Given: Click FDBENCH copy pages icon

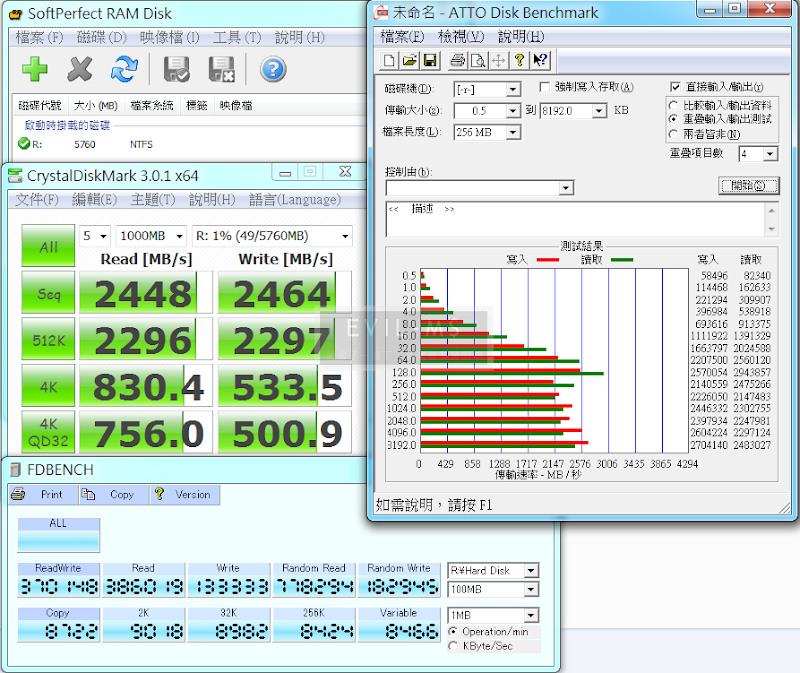Looking at the screenshot, I should [x=88, y=494].
